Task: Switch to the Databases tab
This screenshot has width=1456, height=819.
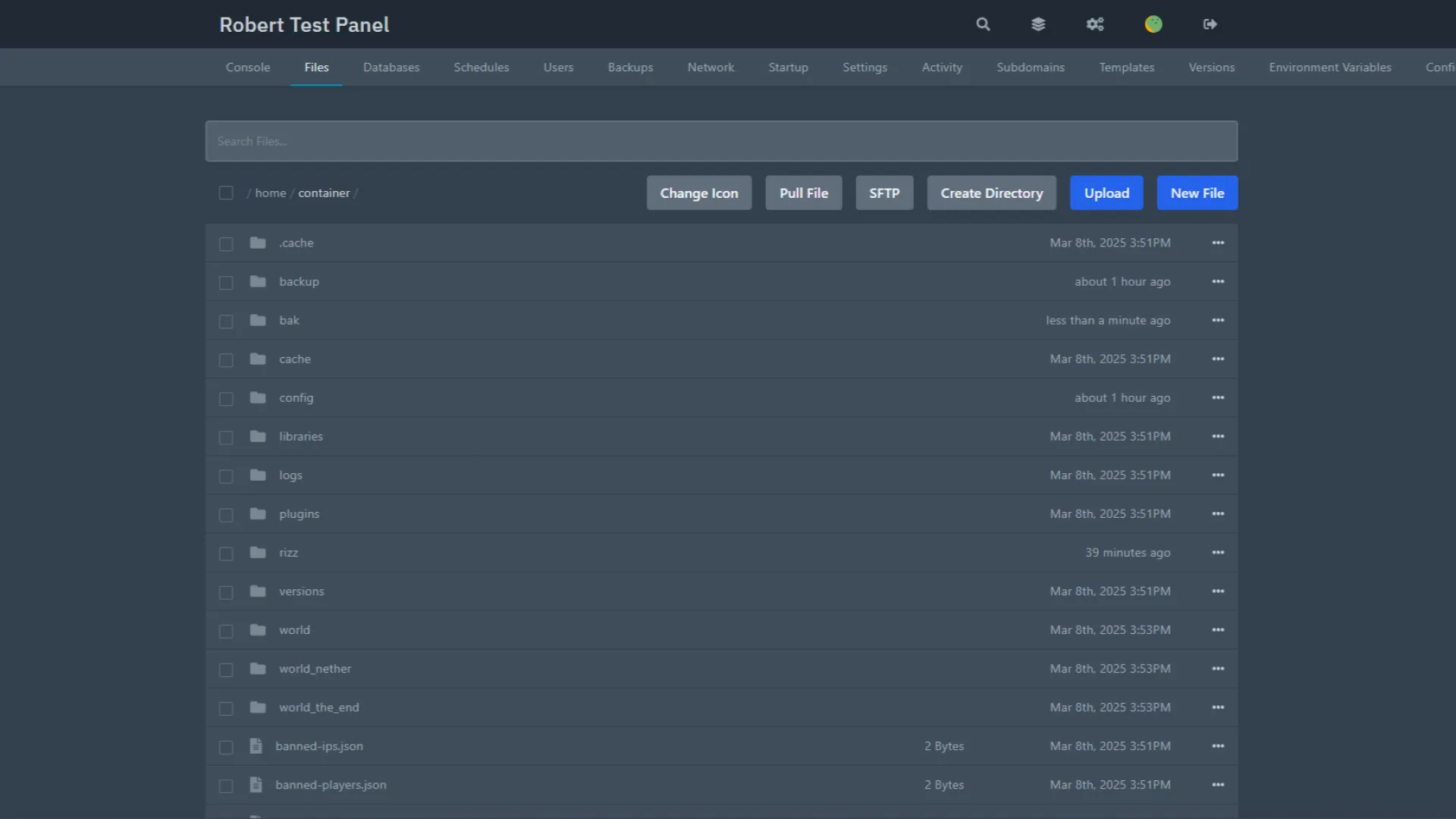Action: click(x=391, y=67)
